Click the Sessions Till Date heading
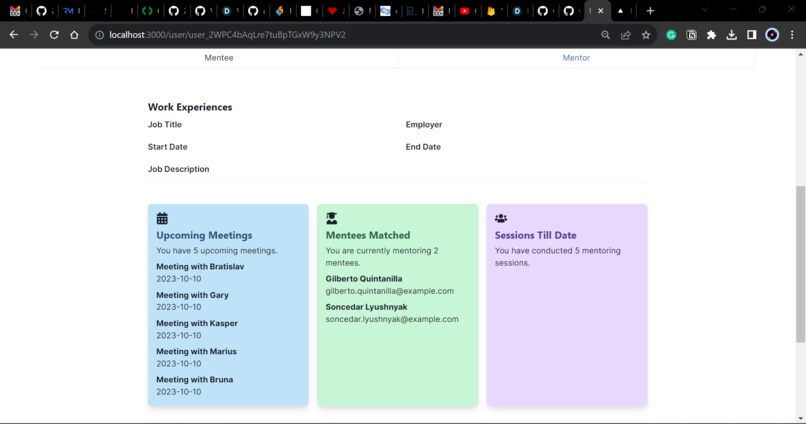Viewport: 806px width, 424px height. (536, 235)
